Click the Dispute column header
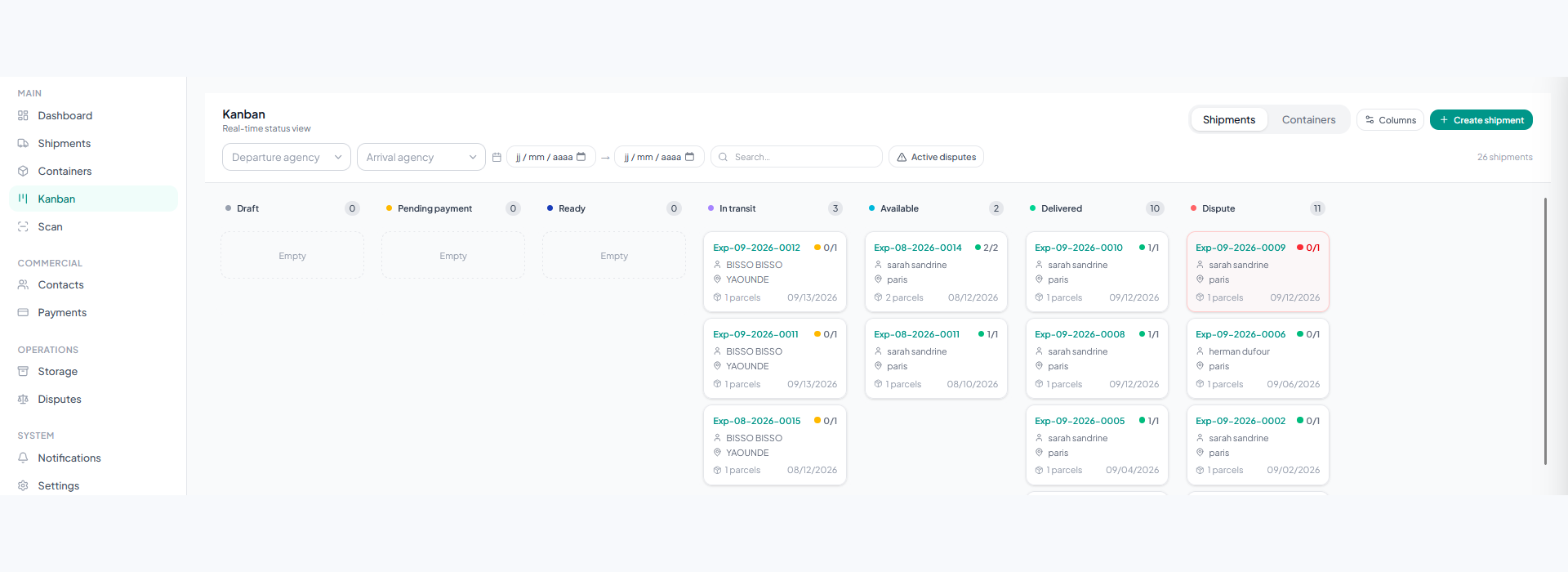The width and height of the screenshot is (1568, 572). (x=1258, y=208)
